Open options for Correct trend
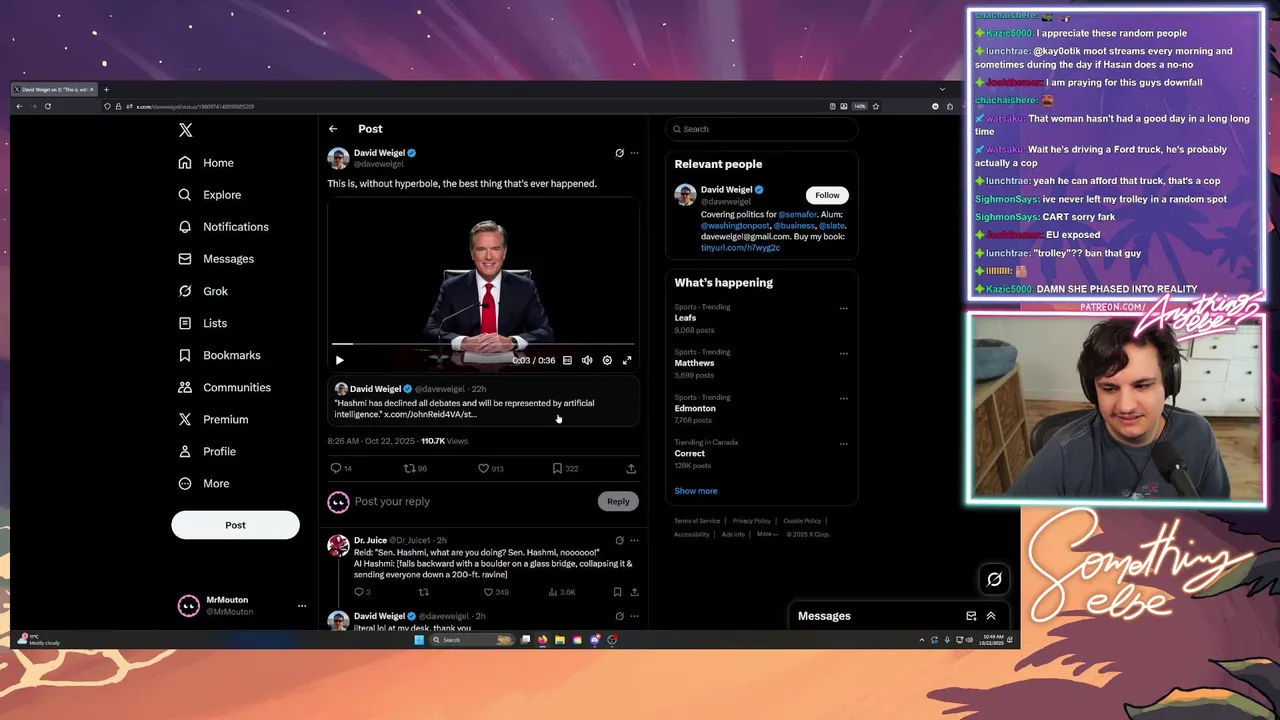 pyautogui.click(x=844, y=443)
